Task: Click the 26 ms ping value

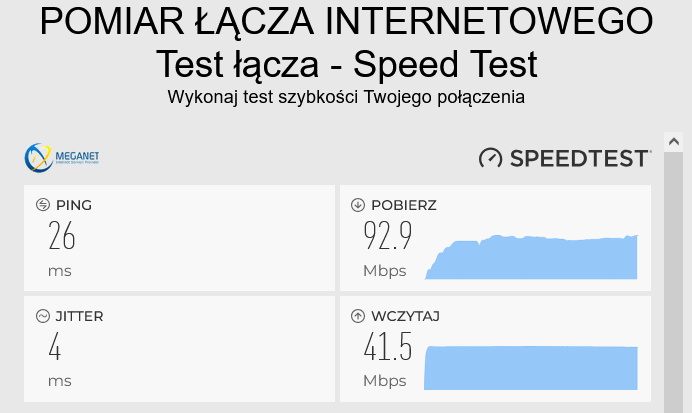Action: click(x=62, y=237)
